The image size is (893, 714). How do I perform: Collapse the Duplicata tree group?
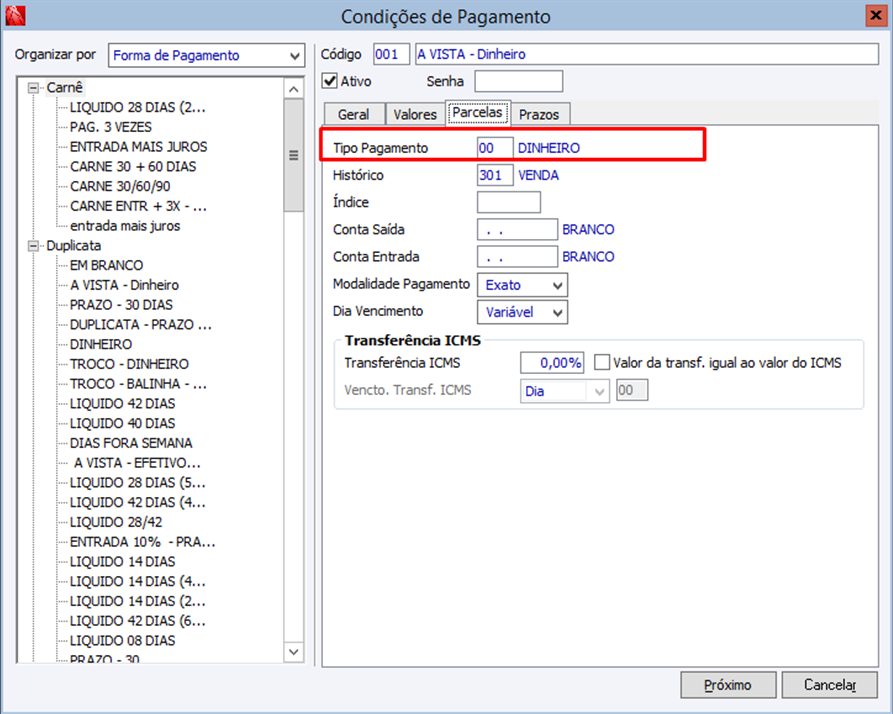coord(34,246)
